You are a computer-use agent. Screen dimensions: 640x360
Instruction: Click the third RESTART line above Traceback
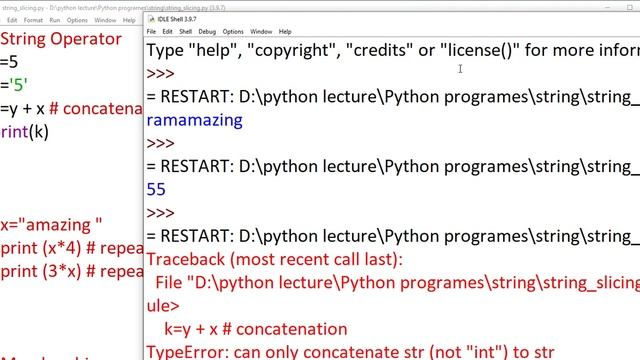[x=393, y=236]
